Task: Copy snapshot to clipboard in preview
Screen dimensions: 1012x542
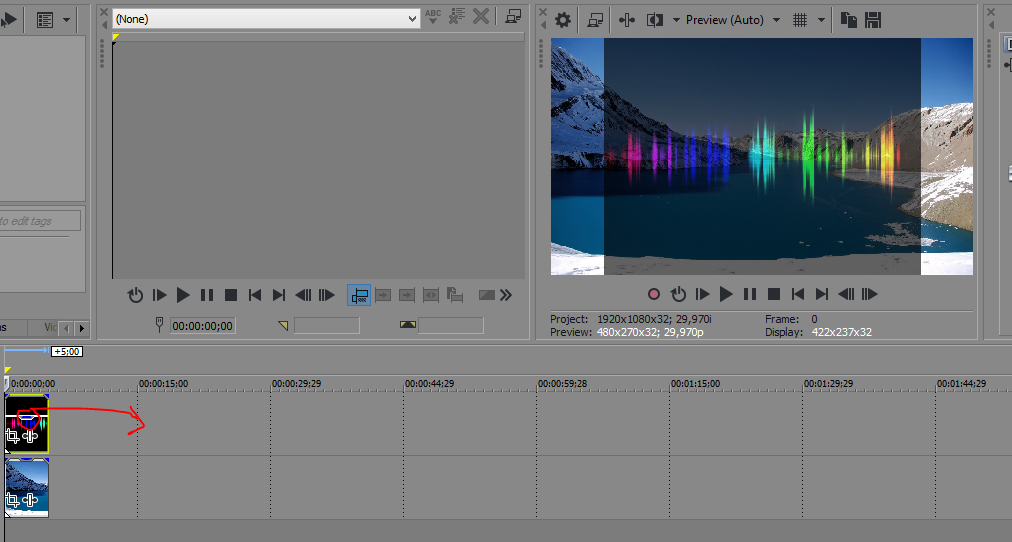Action: click(x=849, y=20)
